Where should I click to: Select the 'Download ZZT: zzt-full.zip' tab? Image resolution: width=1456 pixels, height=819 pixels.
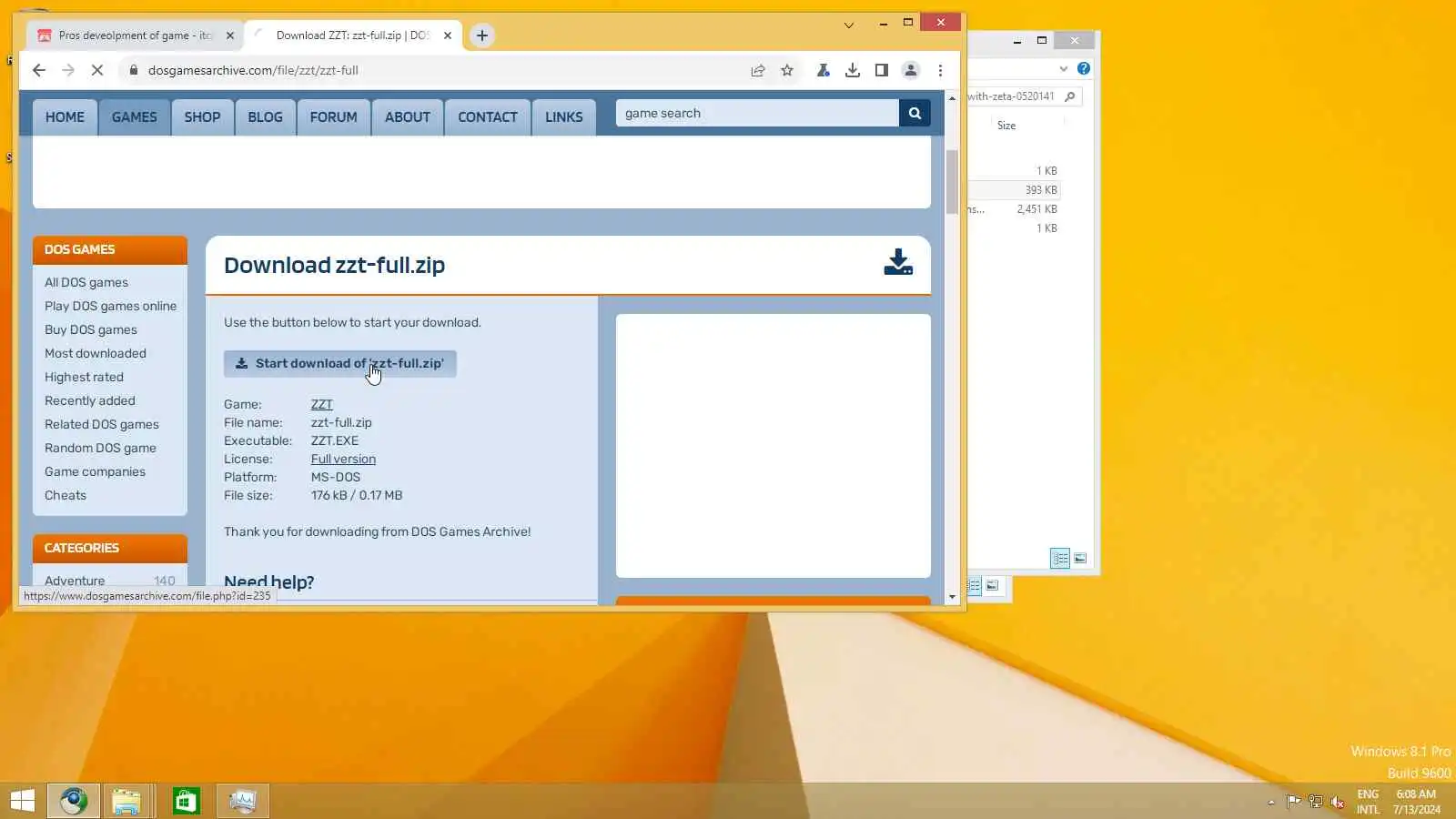pos(353,35)
